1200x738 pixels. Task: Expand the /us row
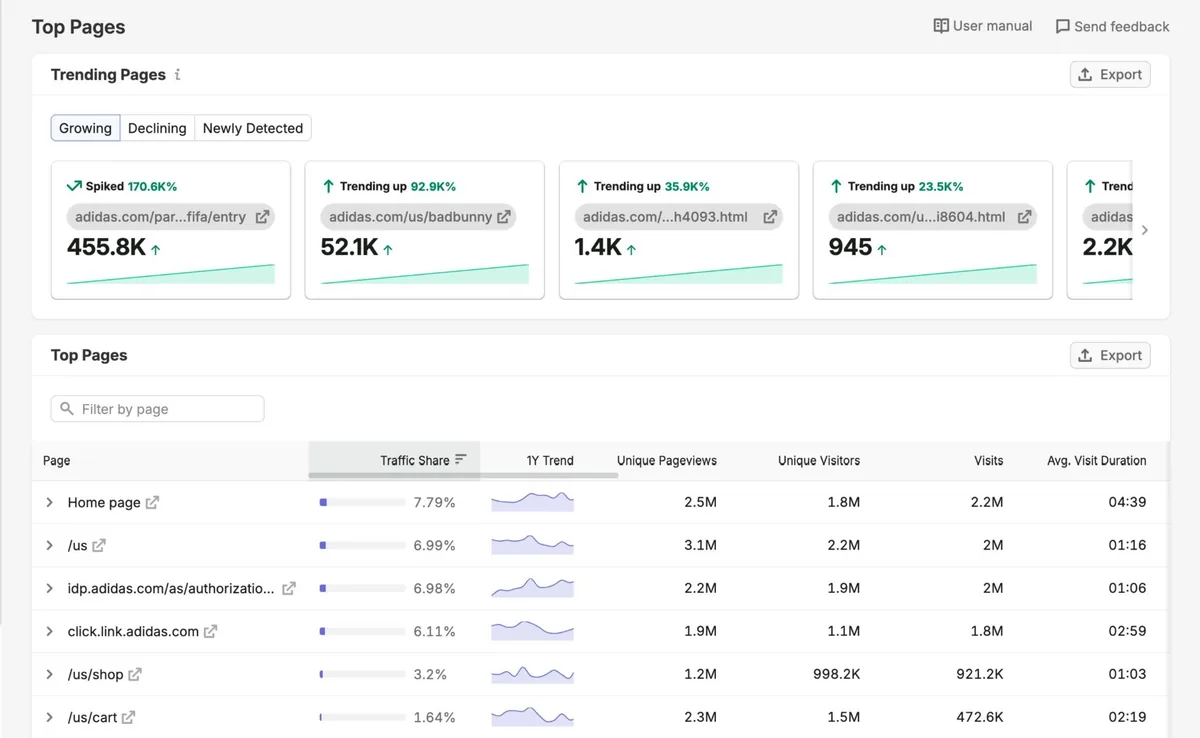click(49, 546)
